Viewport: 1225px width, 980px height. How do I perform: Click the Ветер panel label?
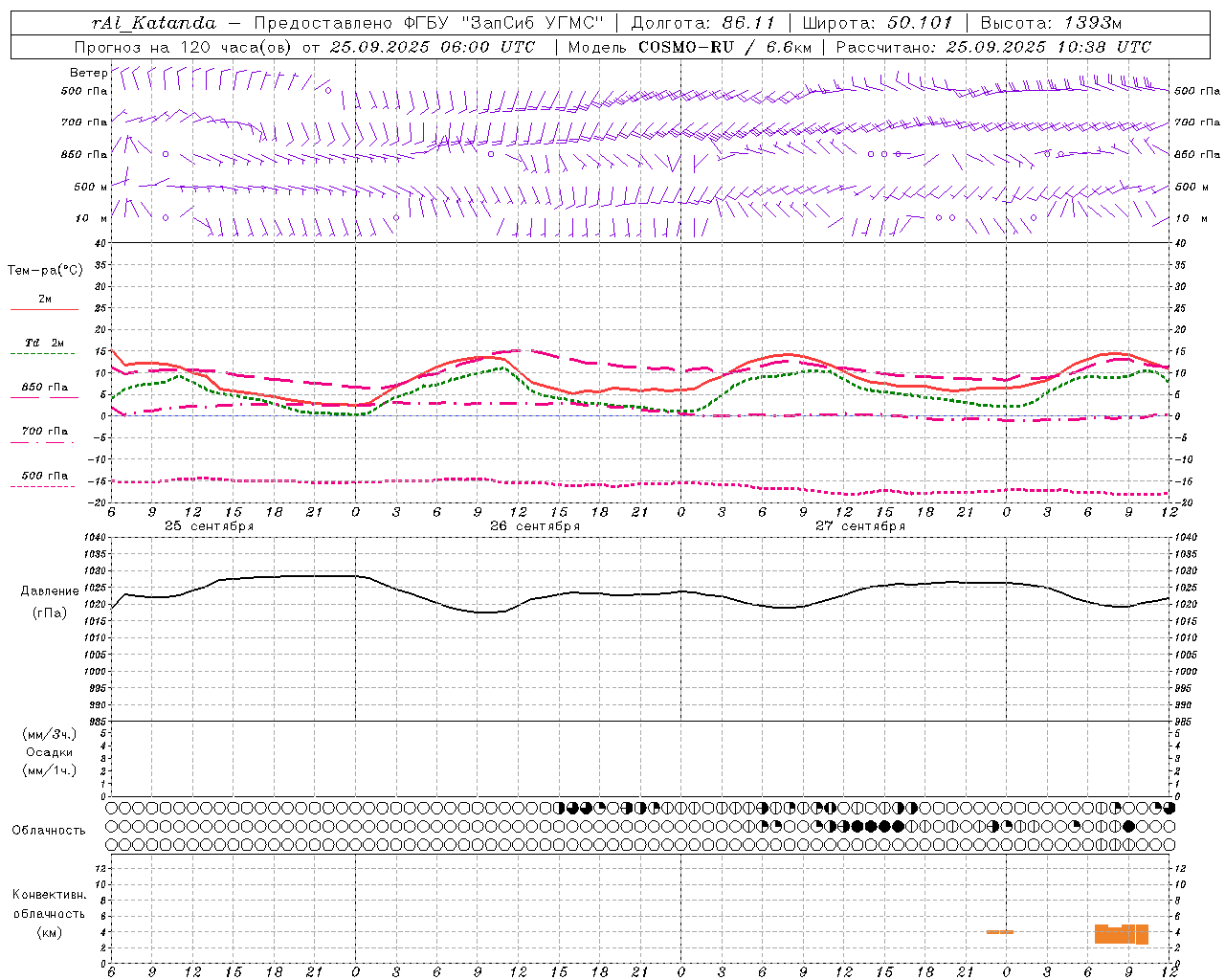point(88,73)
